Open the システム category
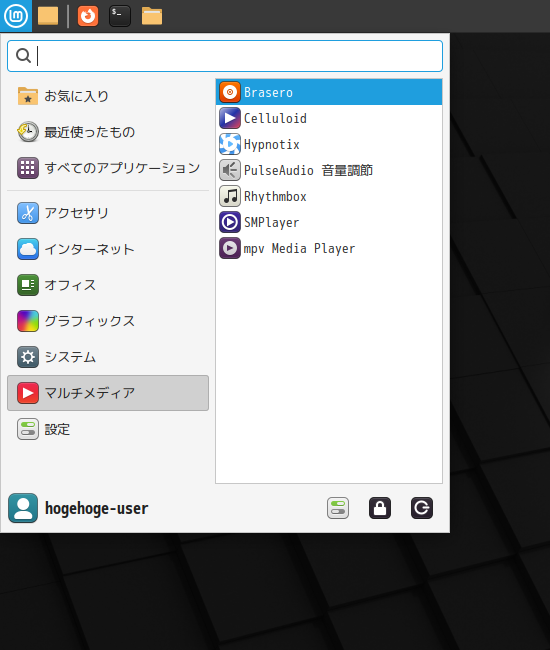 (x=108, y=357)
